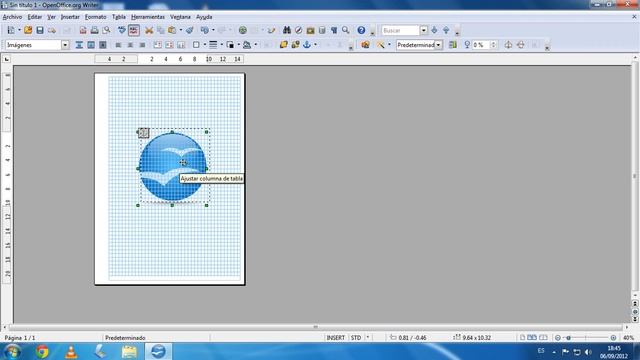The image size is (640, 360).
Task: Click the Undo arrow icon
Action: [x=204, y=30]
